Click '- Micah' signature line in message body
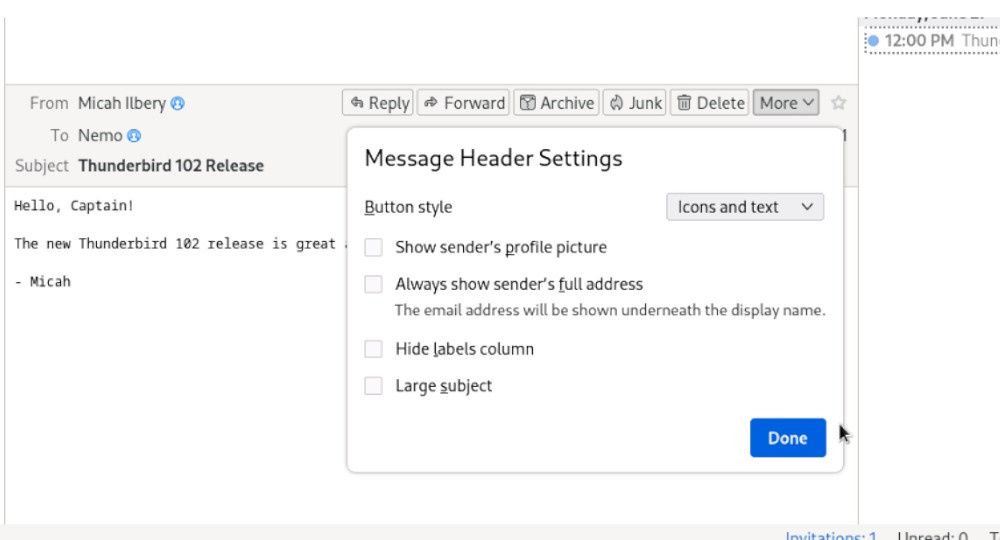This screenshot has height=540, width=1000. (43, 282)
